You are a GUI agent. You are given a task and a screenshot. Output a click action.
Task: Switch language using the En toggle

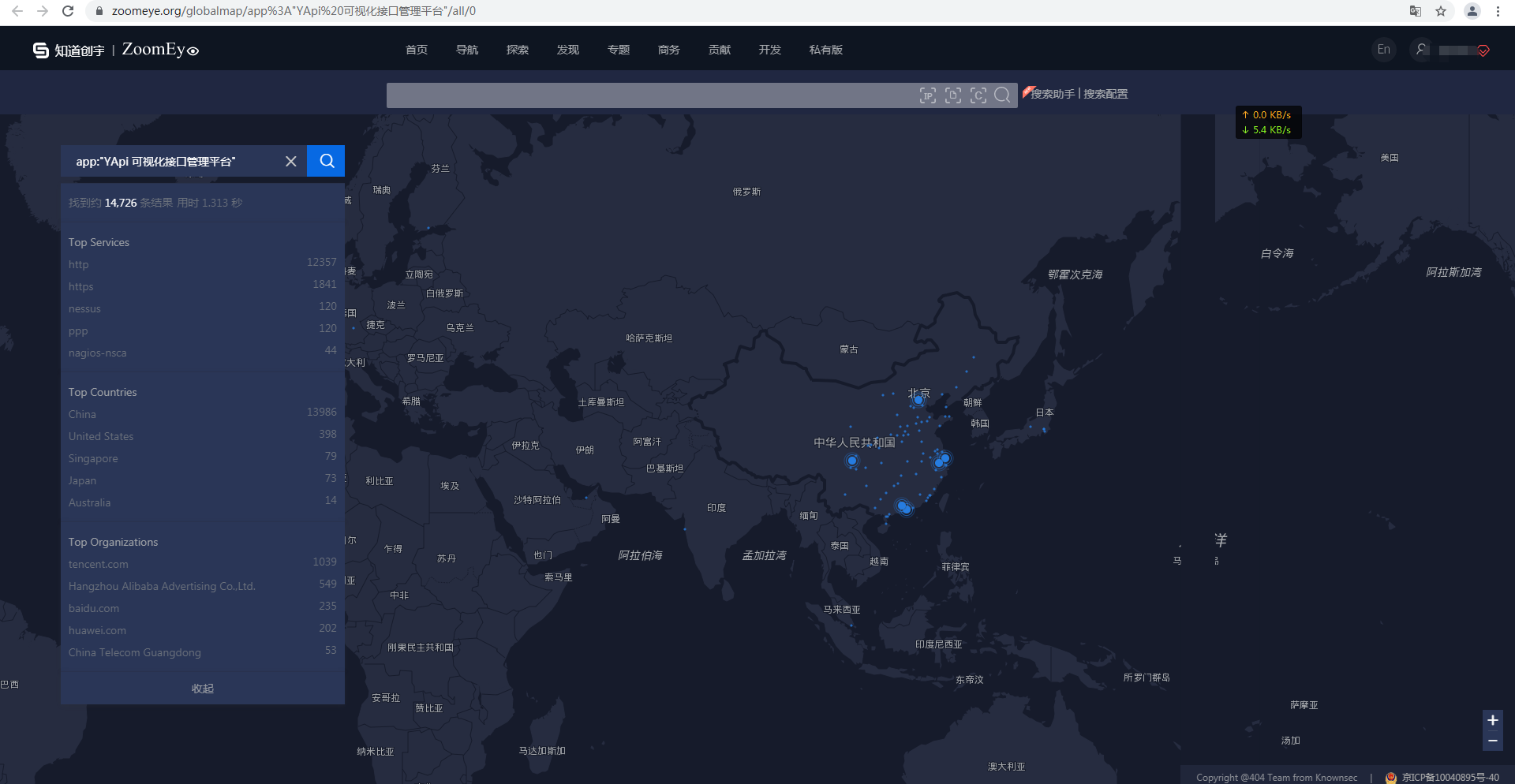pos(1383,50)
